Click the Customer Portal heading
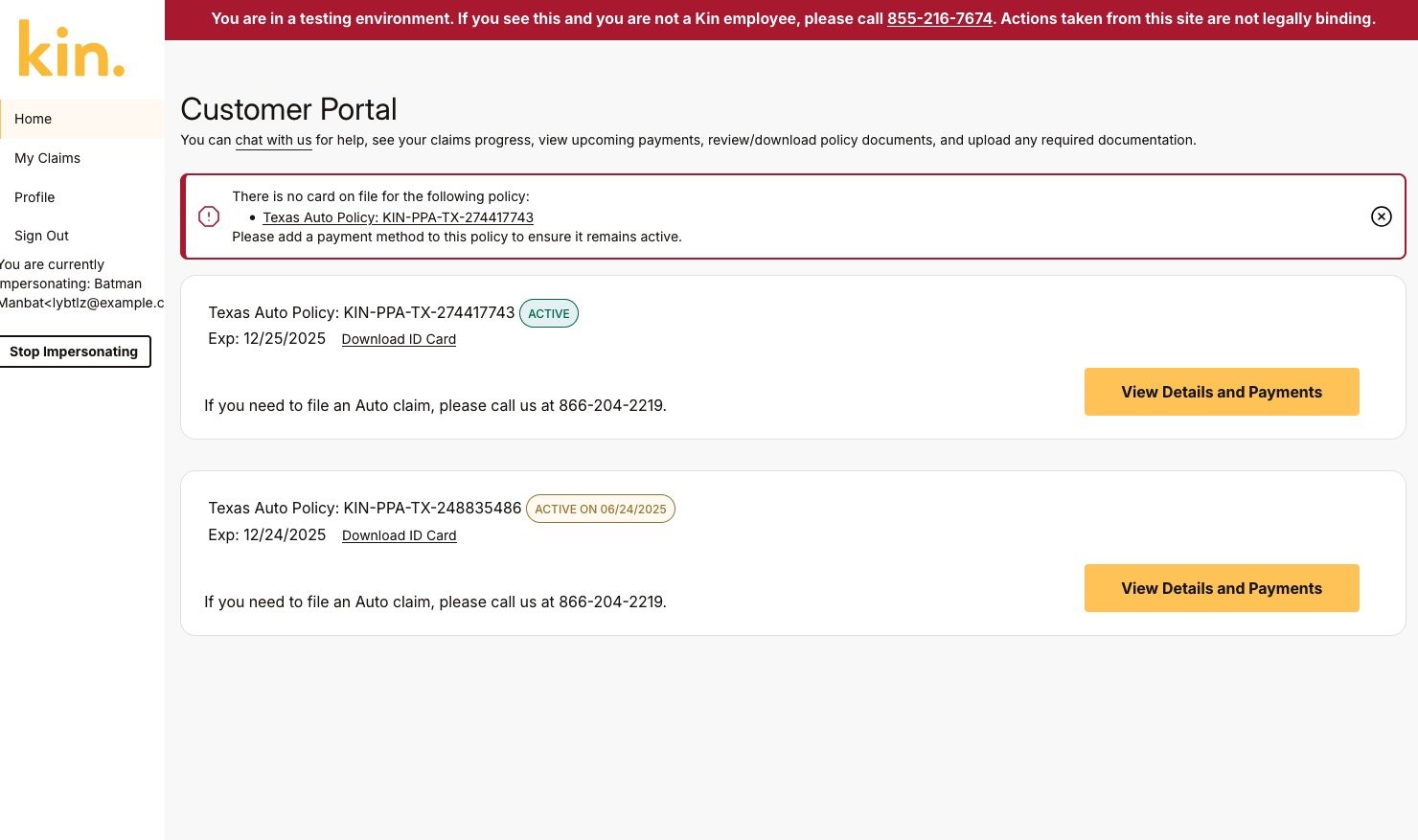This screenshot has height=840, width=1418. (x=288, y=109)
